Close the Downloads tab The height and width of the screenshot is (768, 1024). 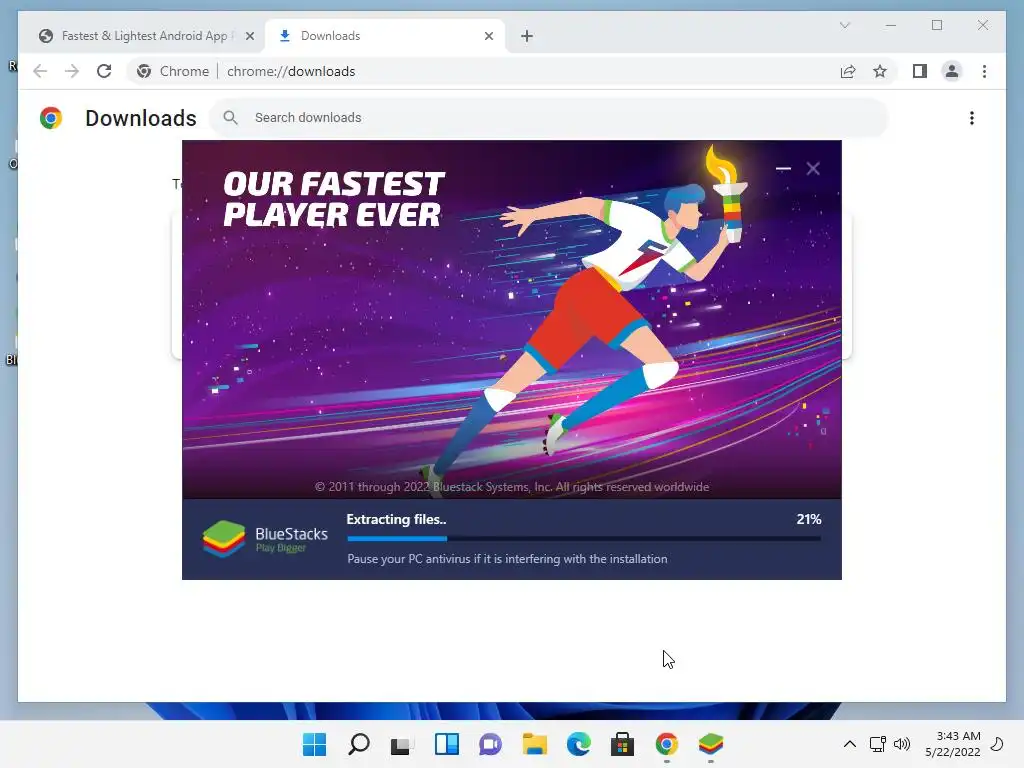coord(488,36)
